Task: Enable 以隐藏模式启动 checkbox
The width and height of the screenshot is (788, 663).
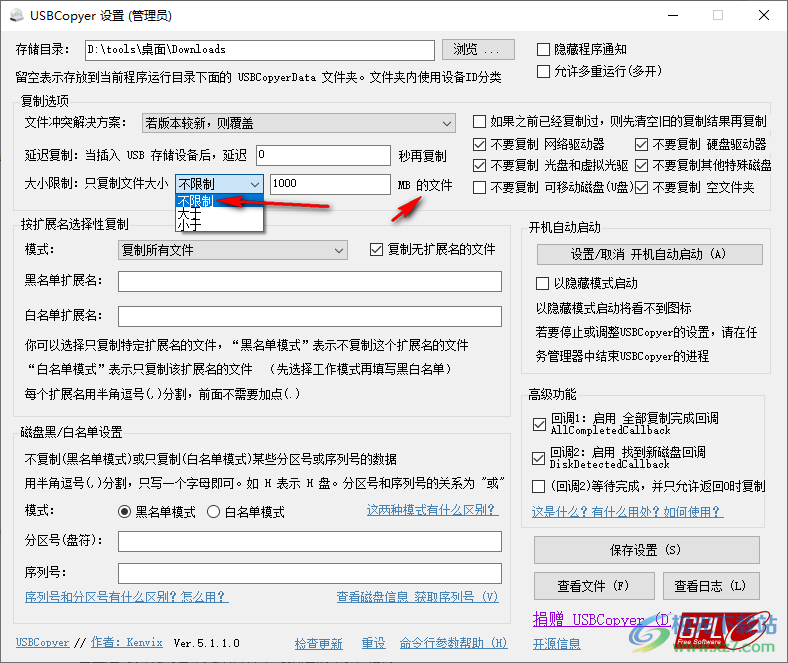Action: pos(542,283)
